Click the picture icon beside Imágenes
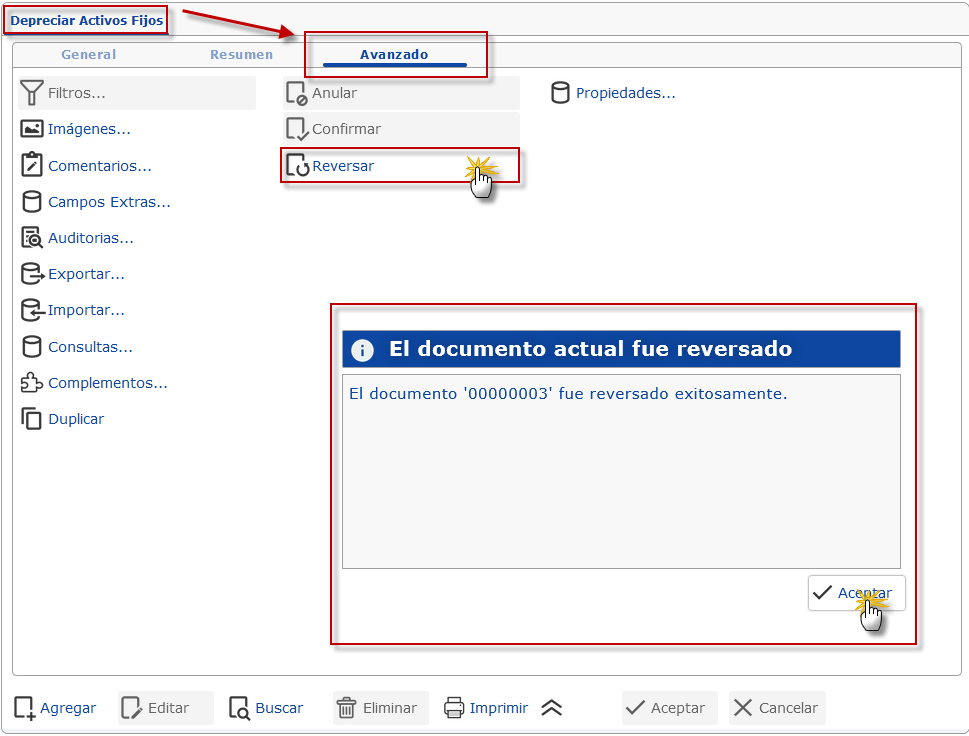 [x=32, y=129]
